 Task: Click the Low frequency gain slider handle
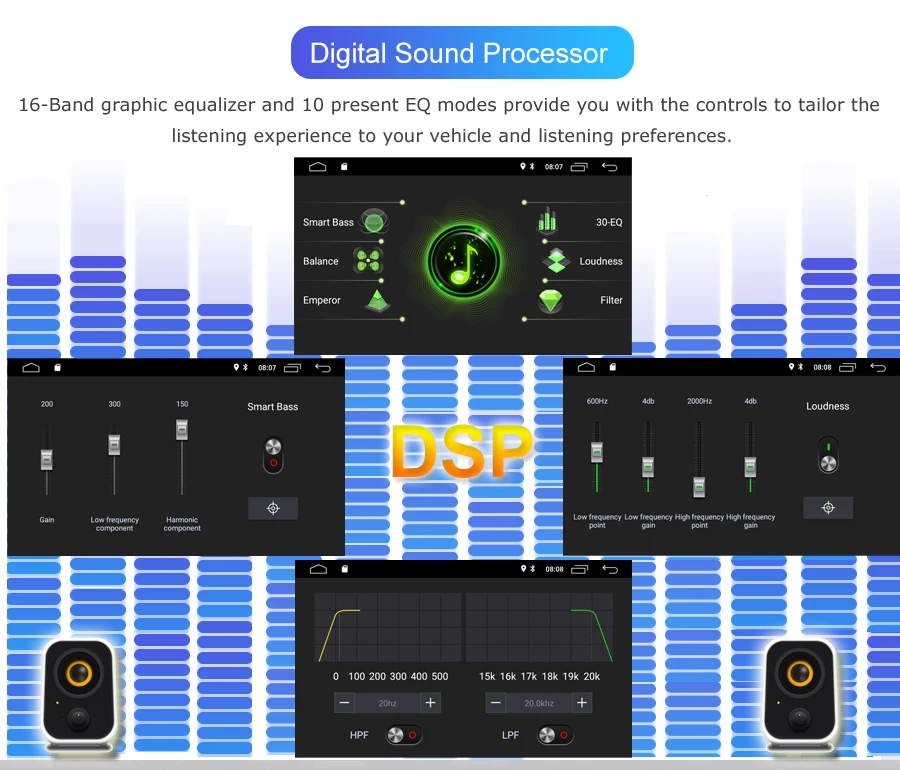pos(648,467)
